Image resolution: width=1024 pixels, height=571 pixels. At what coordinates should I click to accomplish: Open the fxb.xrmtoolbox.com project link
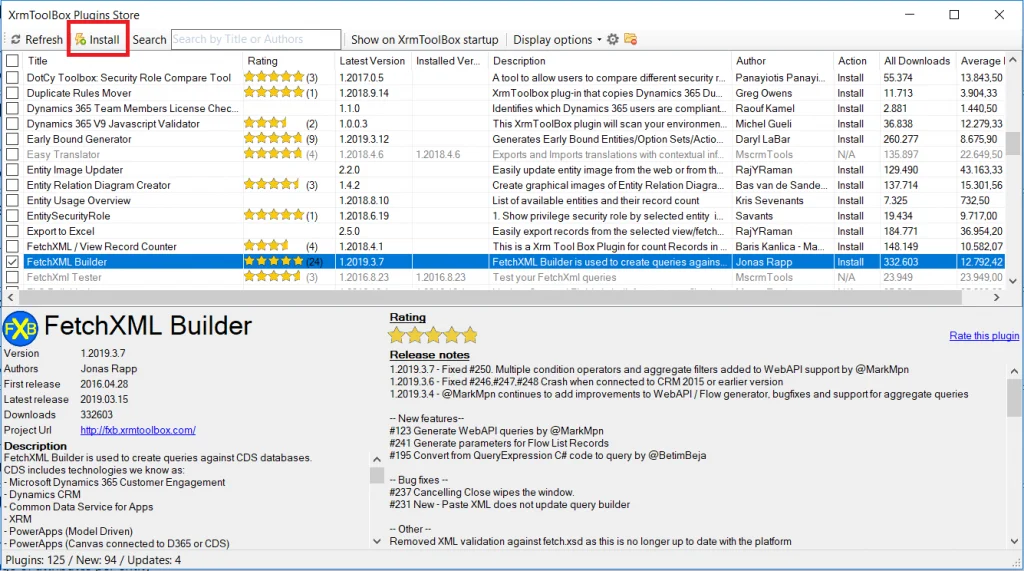(x=138, y=430)
